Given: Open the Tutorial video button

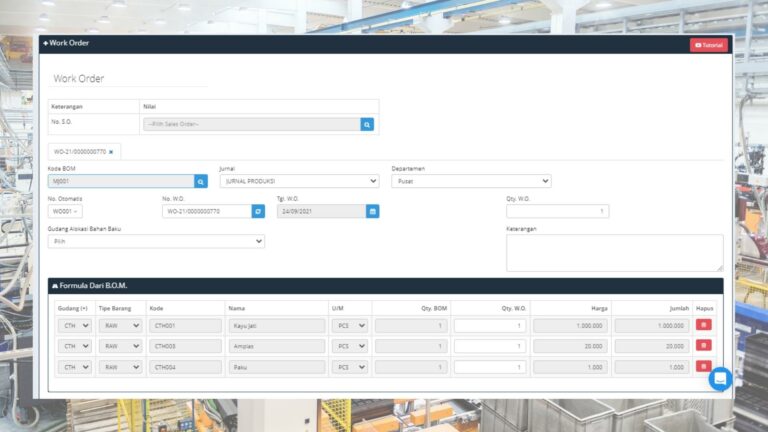Looking at the screenshot, I should tap(708, 45).
